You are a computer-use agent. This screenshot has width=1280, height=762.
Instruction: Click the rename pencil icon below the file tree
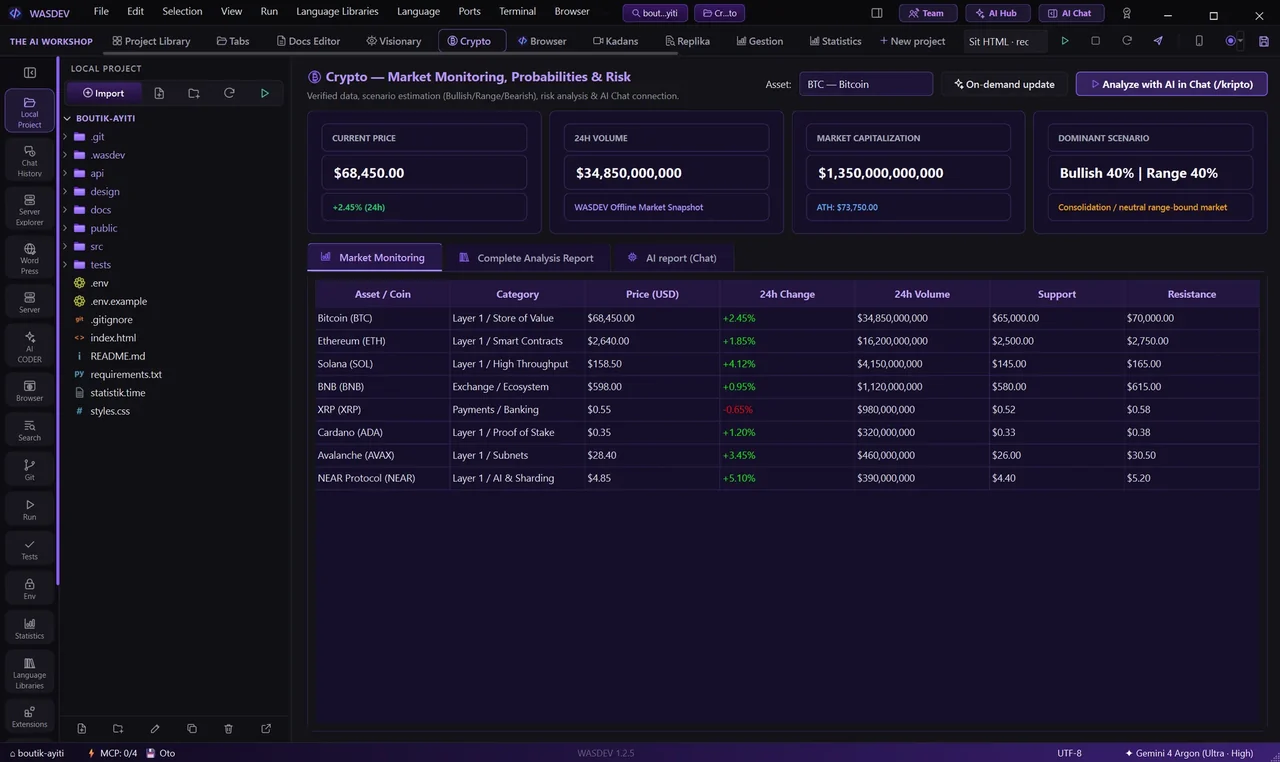pos(155,729)
